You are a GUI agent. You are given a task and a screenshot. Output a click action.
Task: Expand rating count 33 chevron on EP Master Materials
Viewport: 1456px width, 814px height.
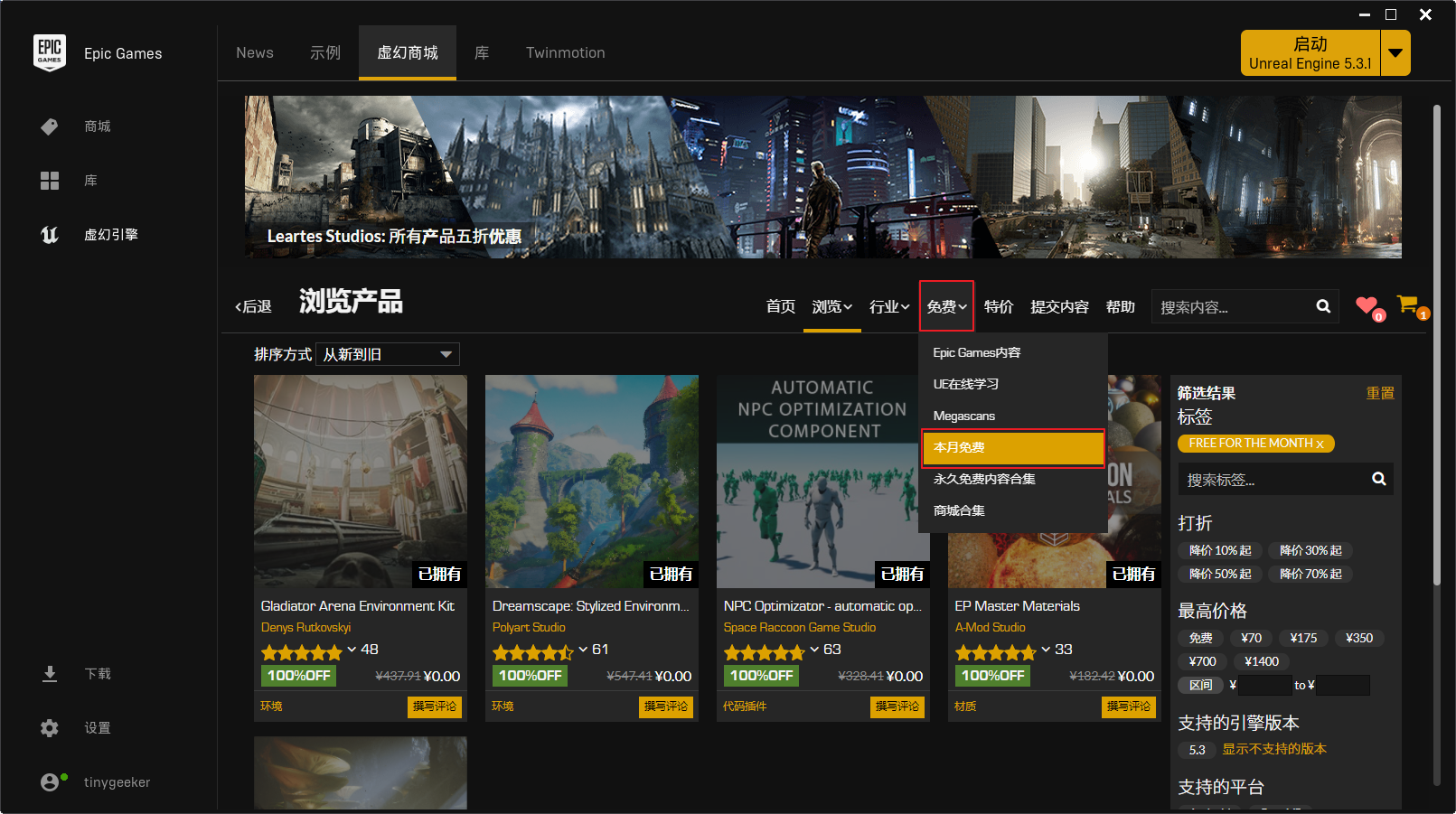point(1047,650)
